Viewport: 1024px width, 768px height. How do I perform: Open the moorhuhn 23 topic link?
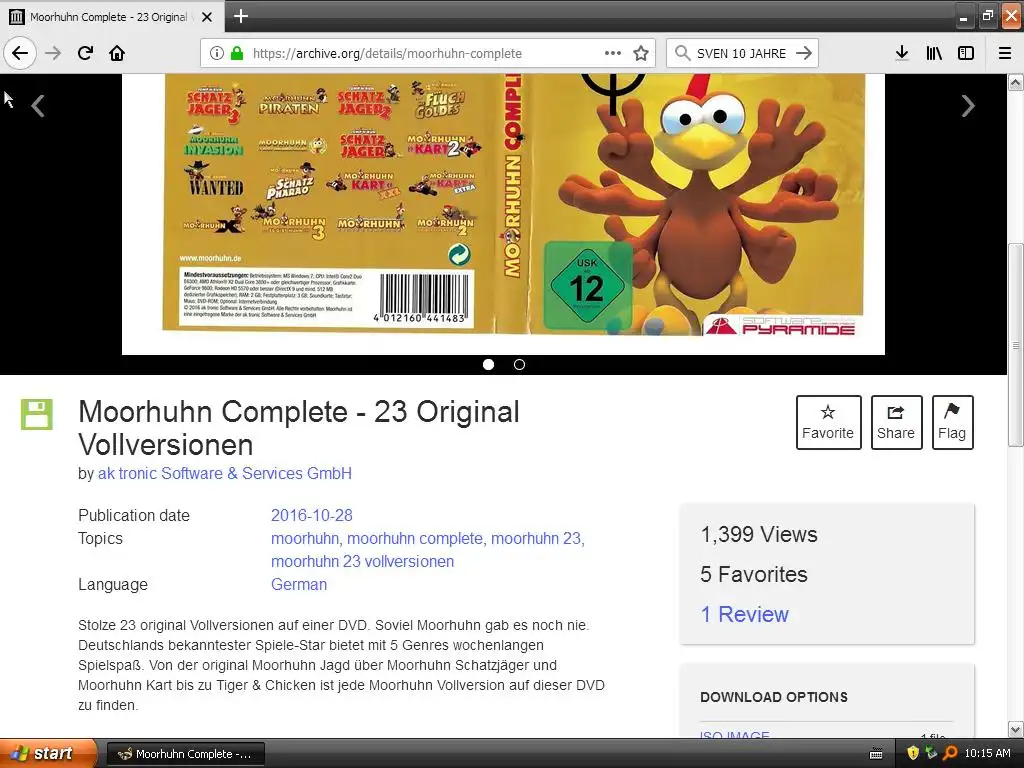click(x=536, y=539)
